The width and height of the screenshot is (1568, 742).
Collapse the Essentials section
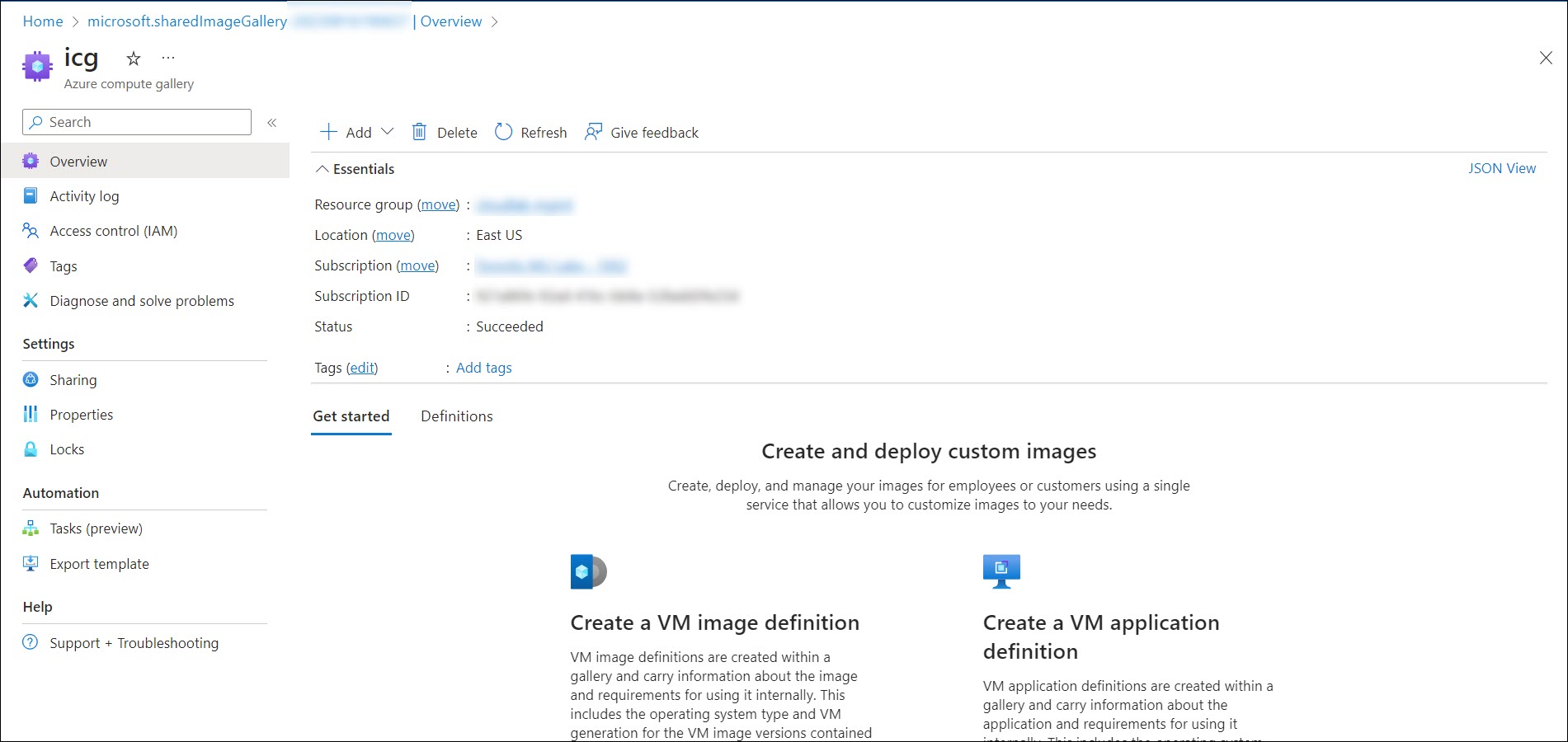coord(356,169)
